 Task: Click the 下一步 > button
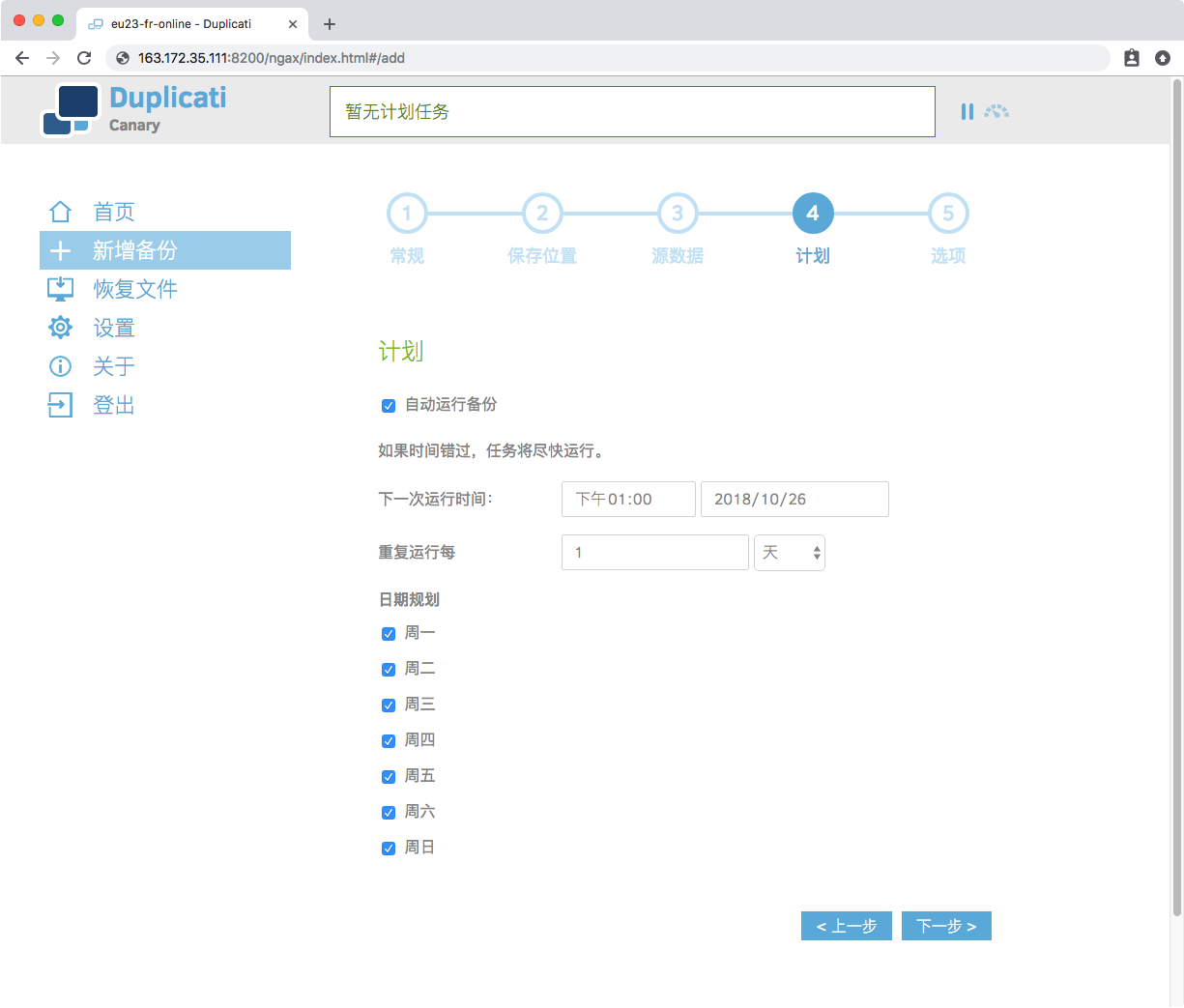pos(946,926)
